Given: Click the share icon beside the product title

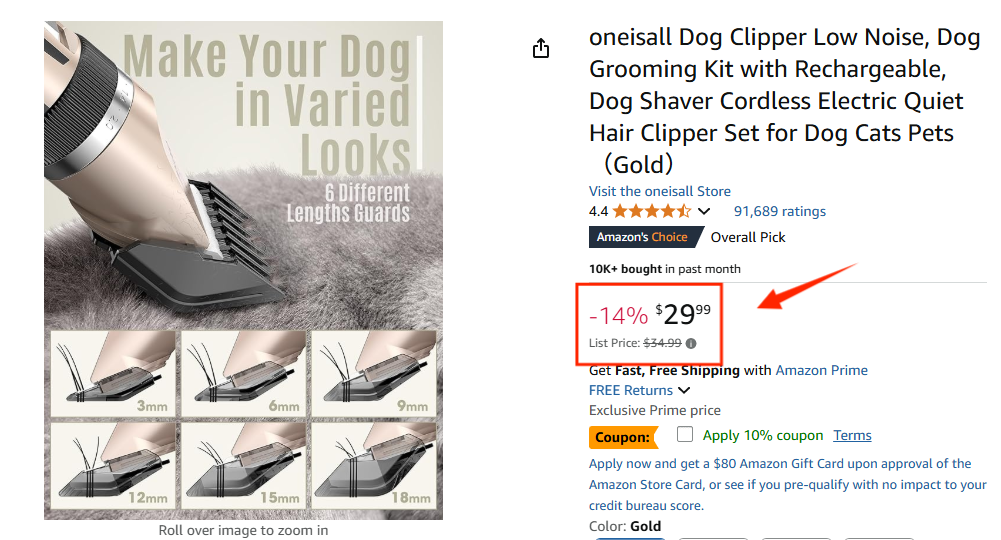Looking at the screenshot, I should (x=541, y=48).
